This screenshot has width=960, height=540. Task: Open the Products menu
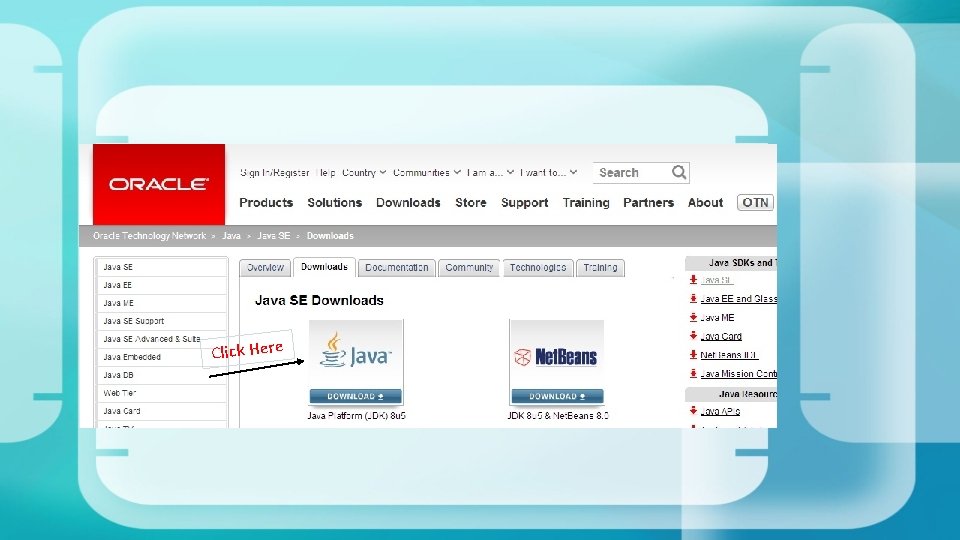(266, 203)
